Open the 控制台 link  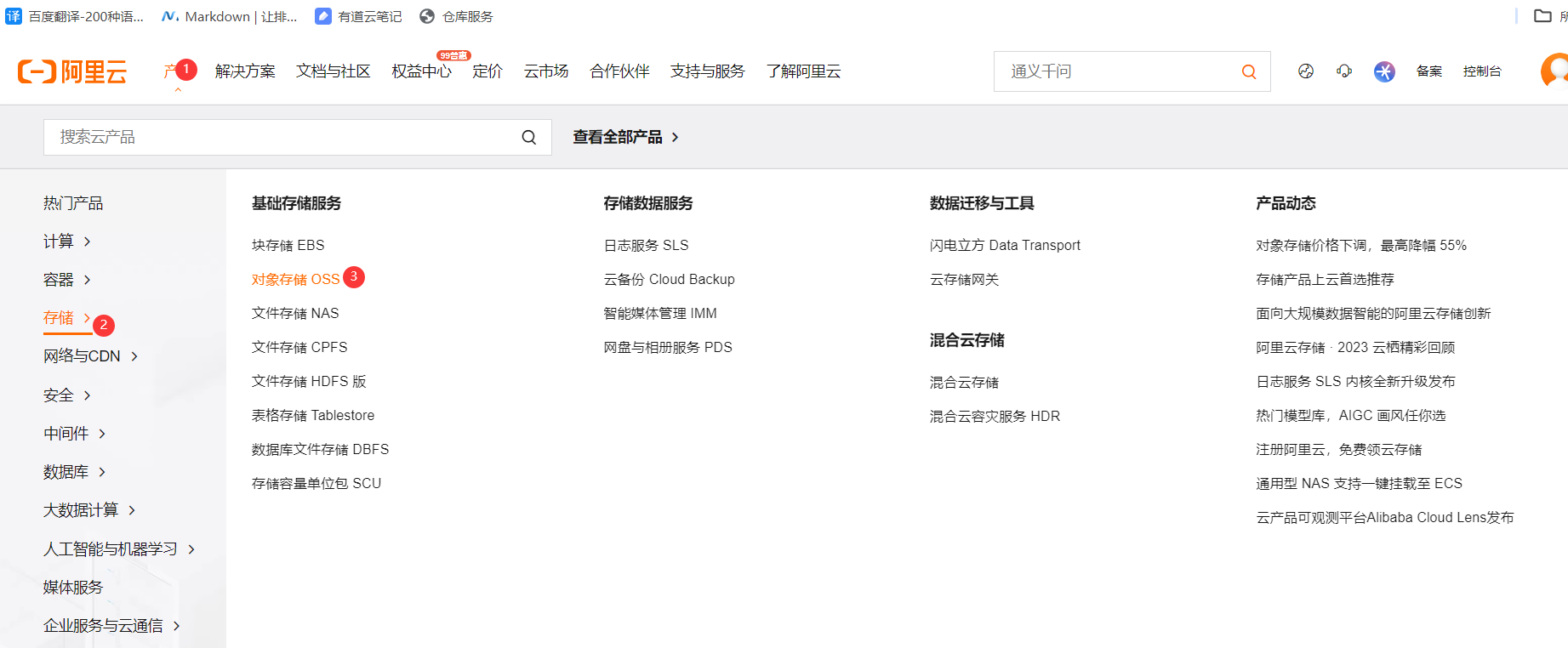[x=1482, y=71]
